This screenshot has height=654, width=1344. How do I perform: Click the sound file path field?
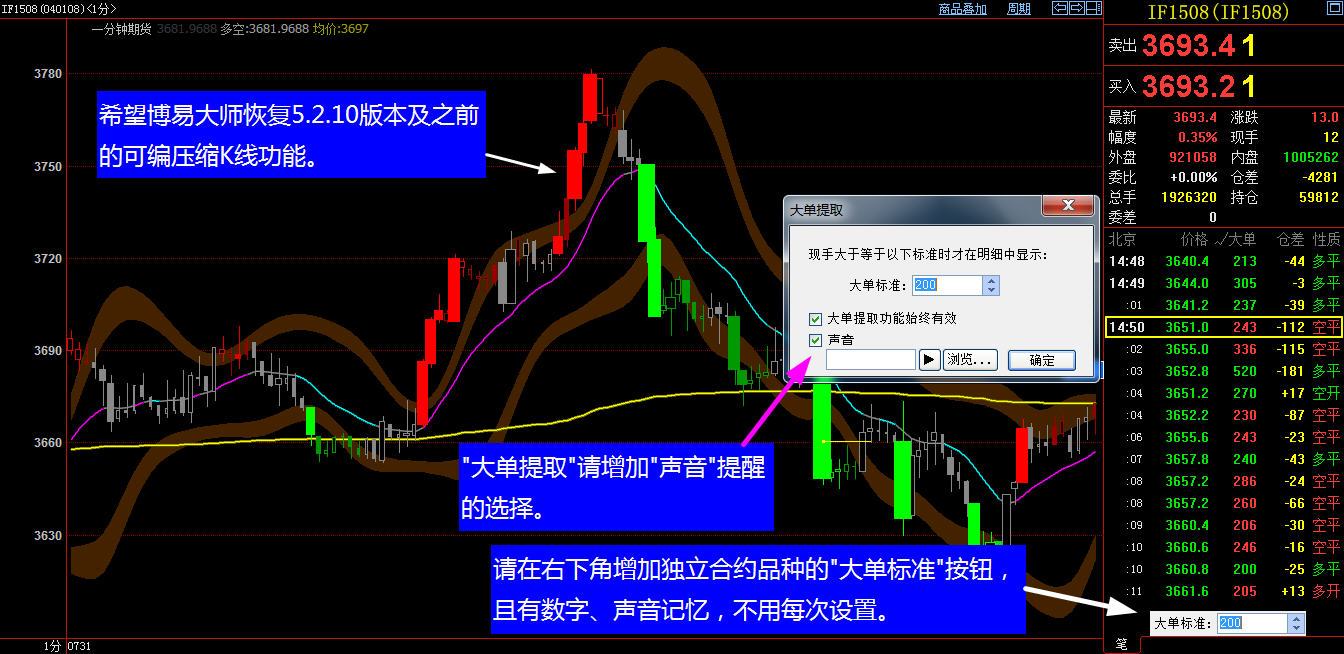pos(871,360)
